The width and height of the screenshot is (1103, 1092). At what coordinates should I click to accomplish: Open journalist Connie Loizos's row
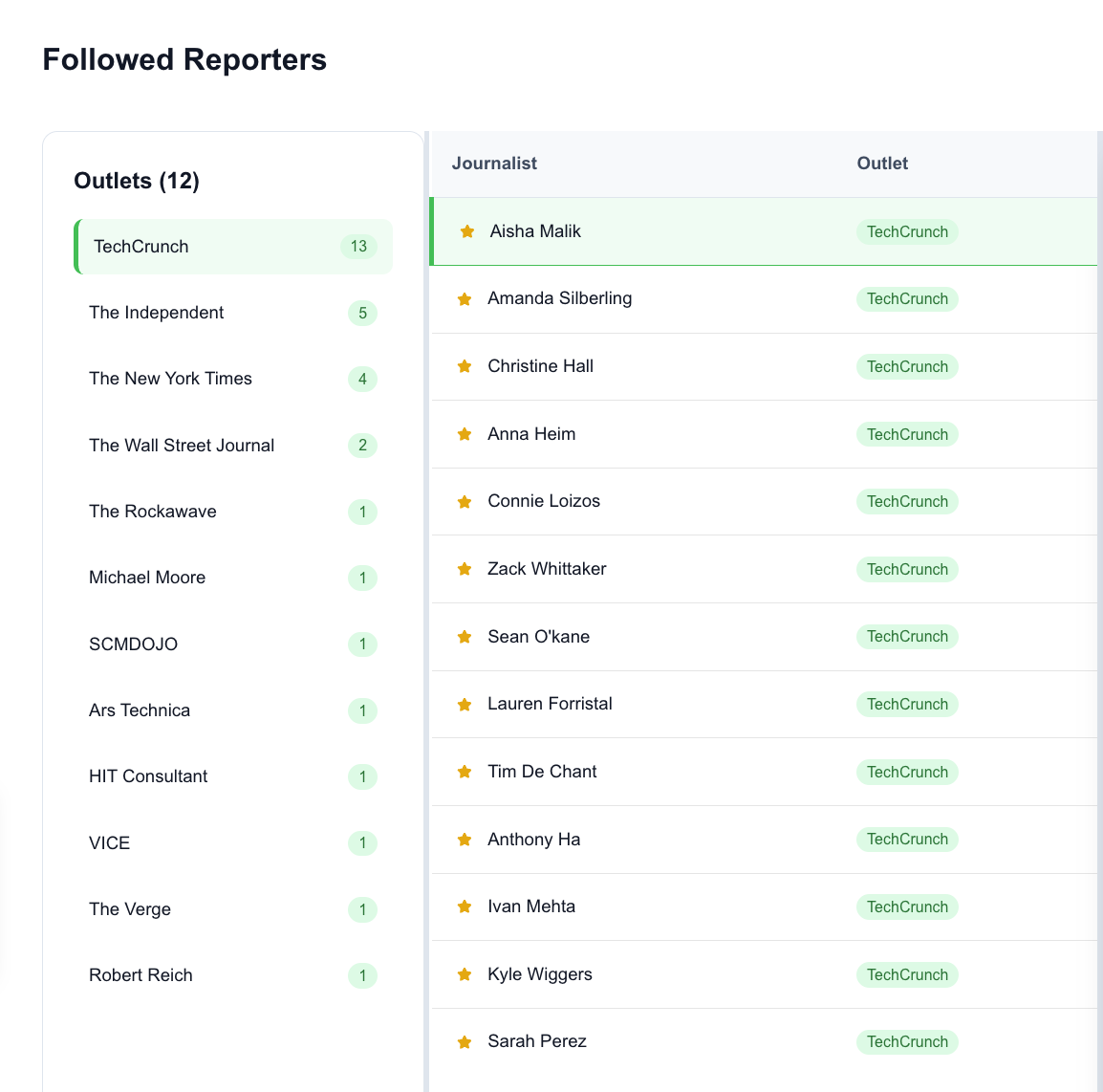point(544,501)
